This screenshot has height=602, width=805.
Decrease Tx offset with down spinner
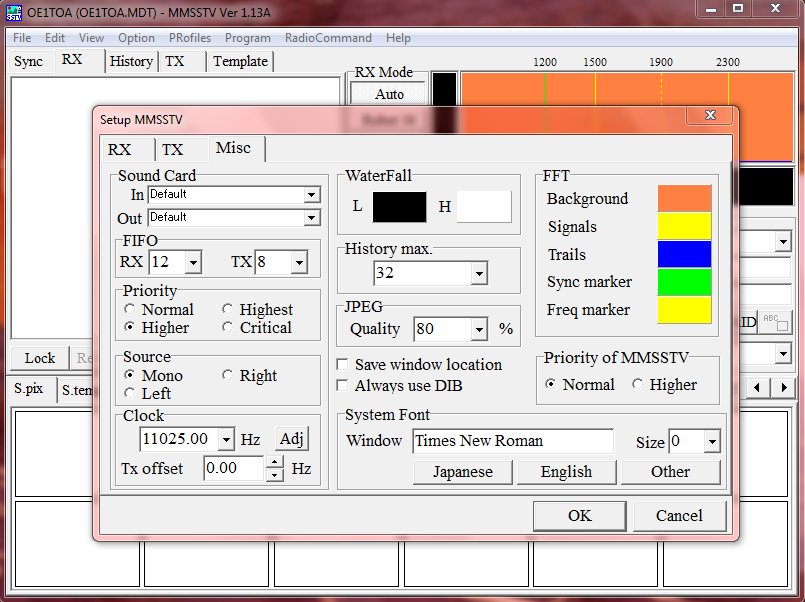[275, 474]
